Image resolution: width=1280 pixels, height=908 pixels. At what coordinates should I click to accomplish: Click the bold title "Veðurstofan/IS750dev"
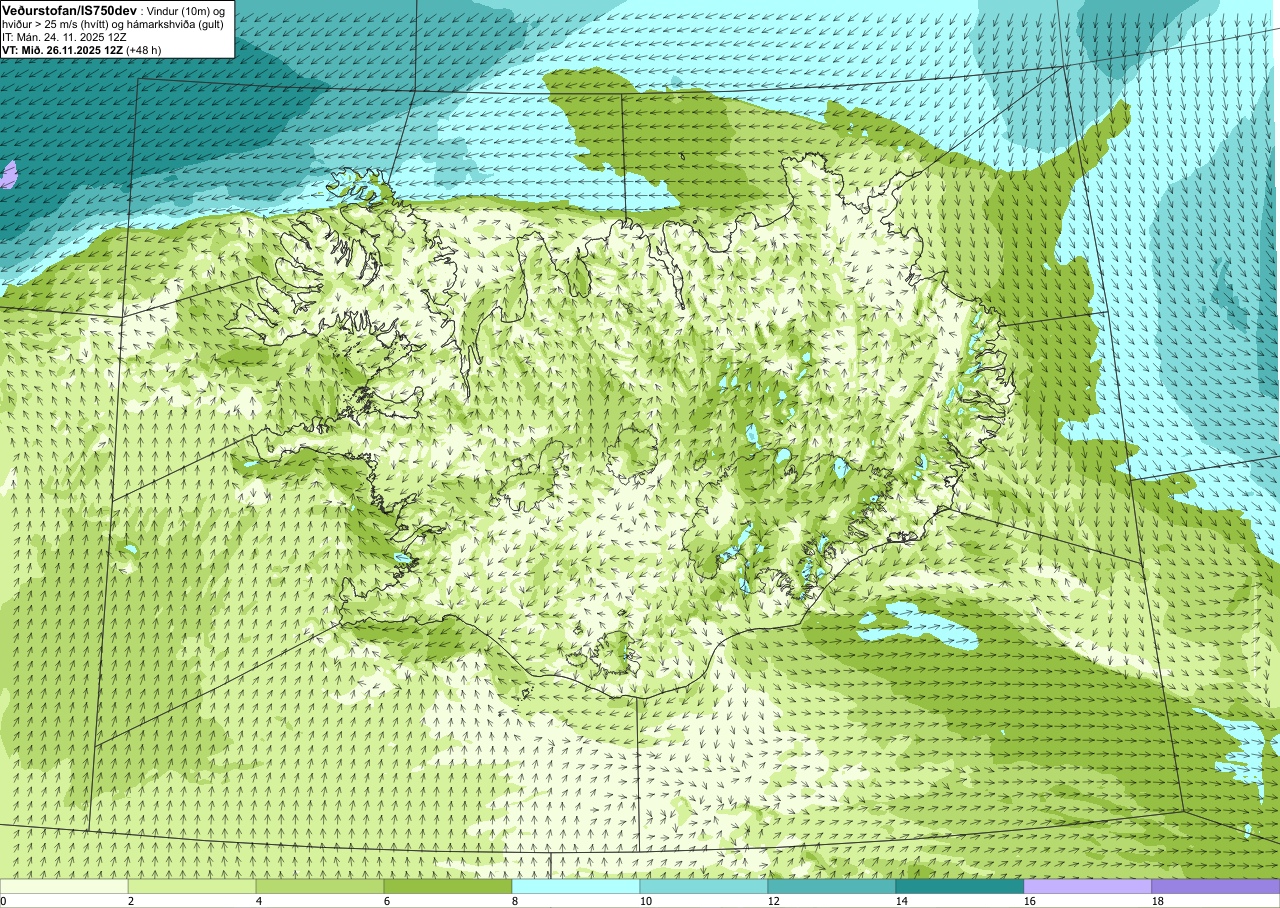click(x=70, y=10)
